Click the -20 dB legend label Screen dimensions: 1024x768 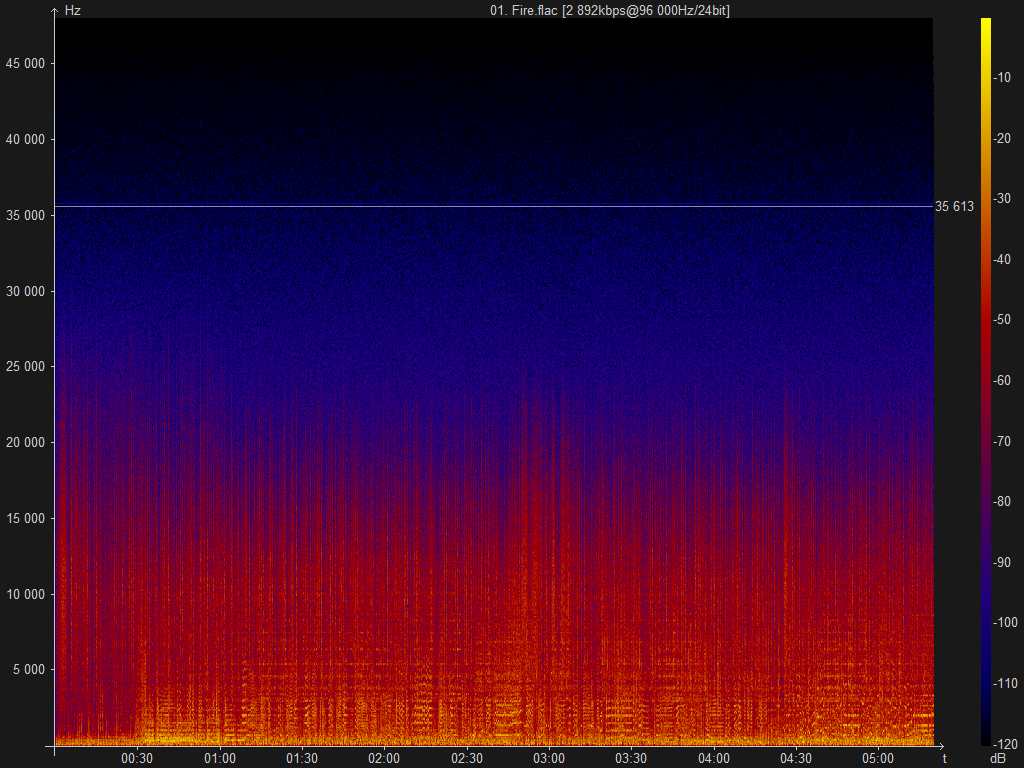1002,138
